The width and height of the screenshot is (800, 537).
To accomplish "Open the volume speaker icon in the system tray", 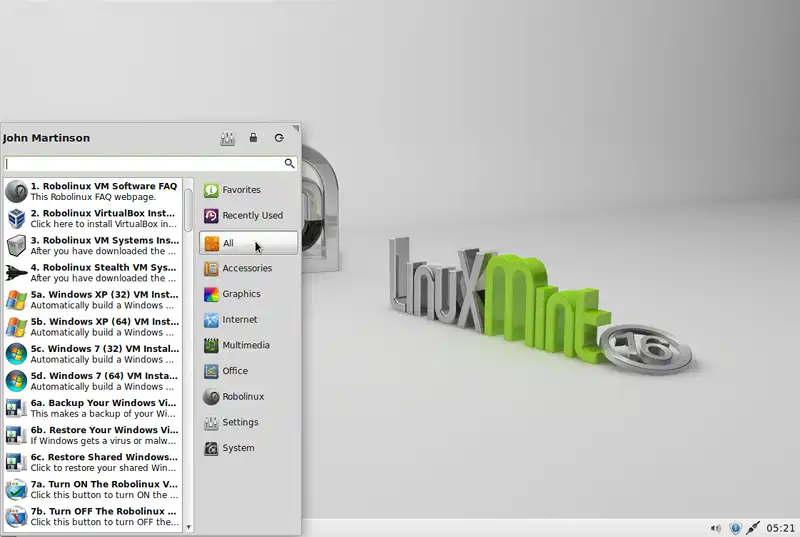I will [x=716, y=528].
